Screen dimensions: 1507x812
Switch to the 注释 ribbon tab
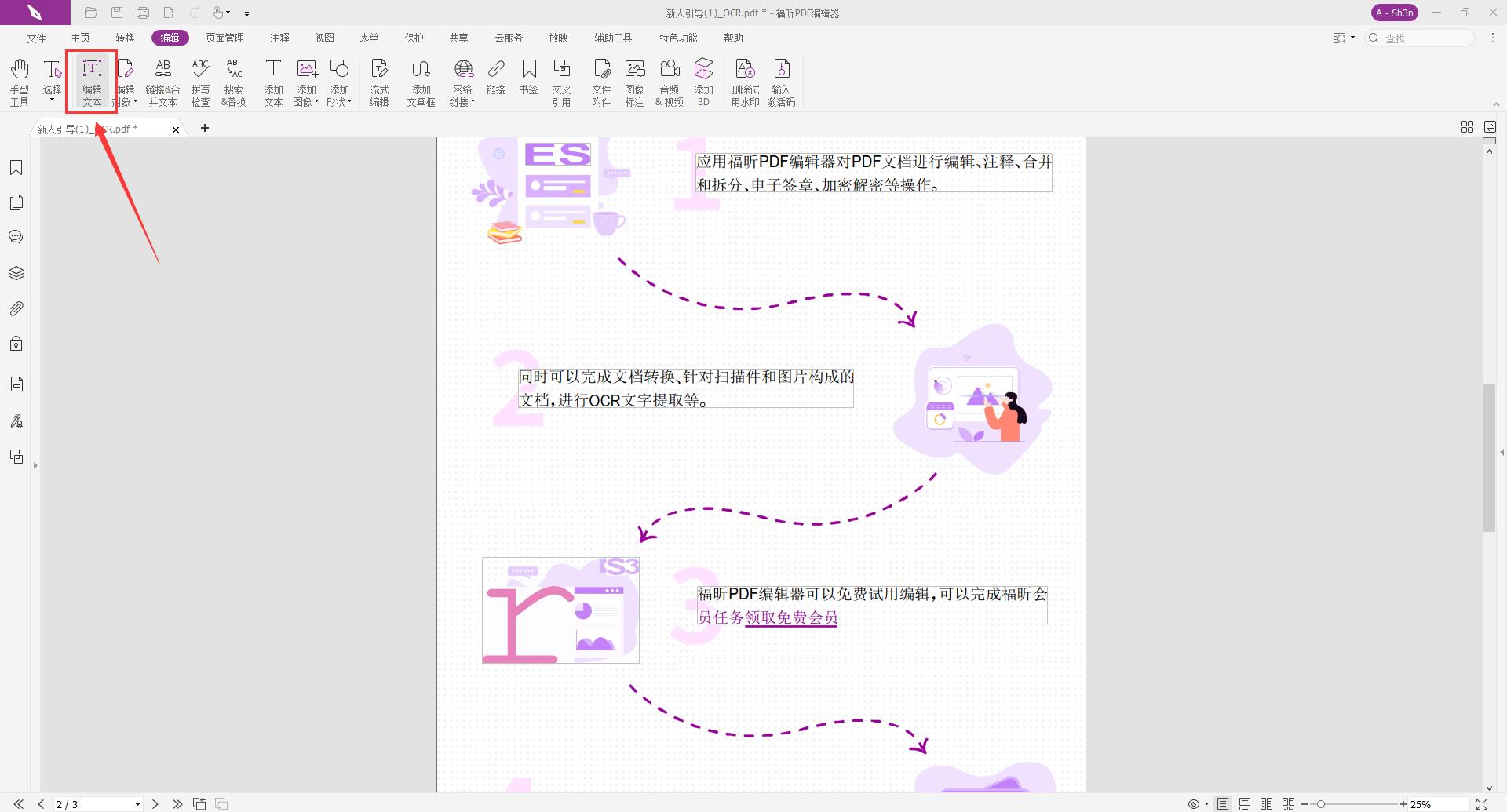(x=279, y=37)
